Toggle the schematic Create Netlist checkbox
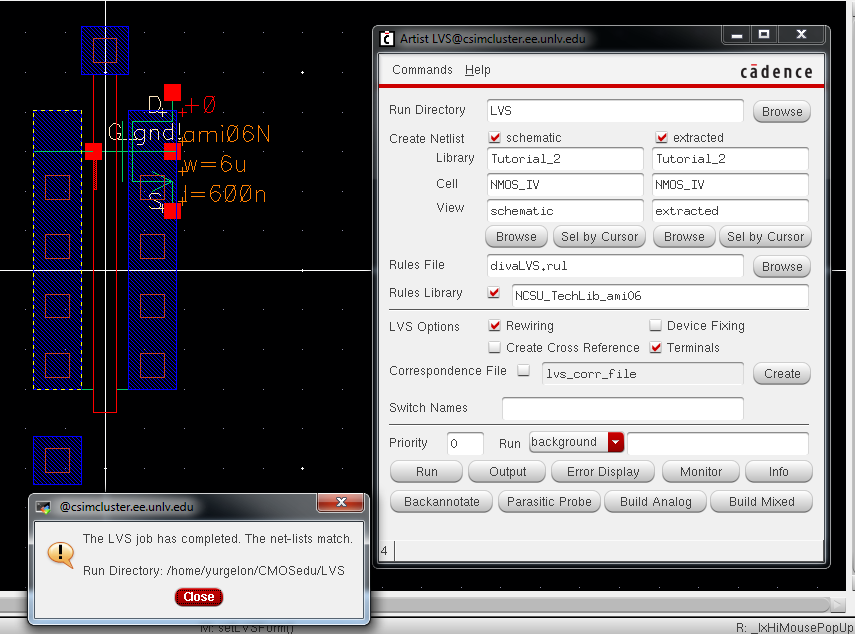 point(495,137)
